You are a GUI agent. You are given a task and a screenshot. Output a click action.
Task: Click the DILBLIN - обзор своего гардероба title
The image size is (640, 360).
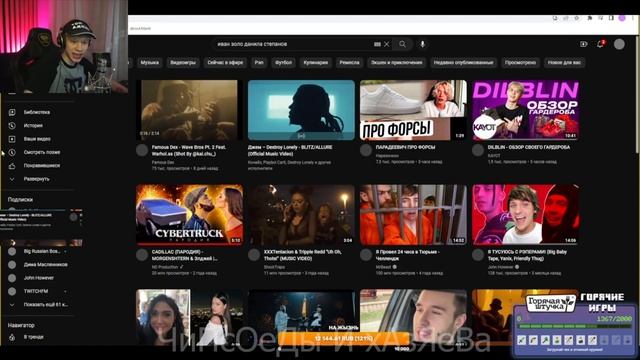(529, 147)
